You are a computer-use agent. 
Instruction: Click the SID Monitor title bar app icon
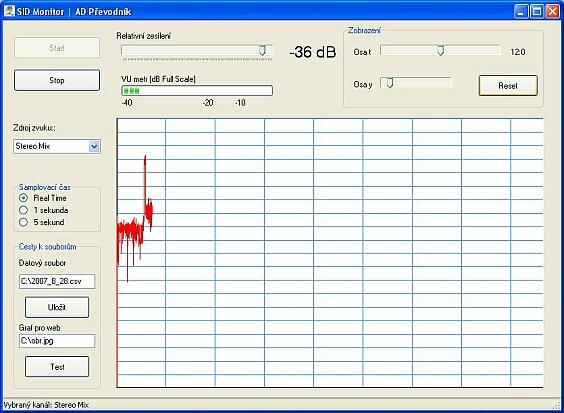pyautogui.click(x=9, y=11)
